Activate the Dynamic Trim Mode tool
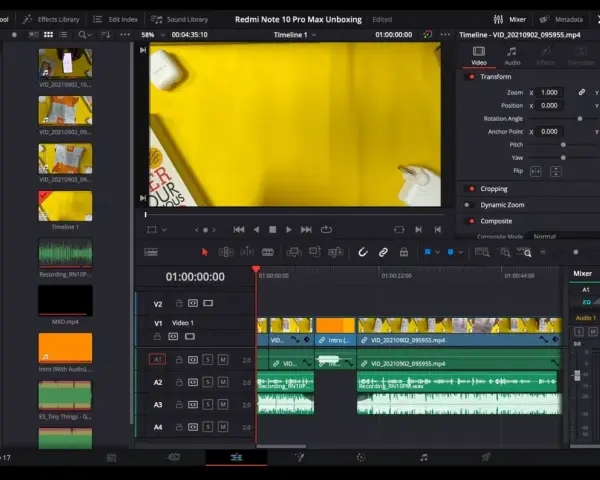600x480 pixels. pyautogui.click(x=247, y=252)
